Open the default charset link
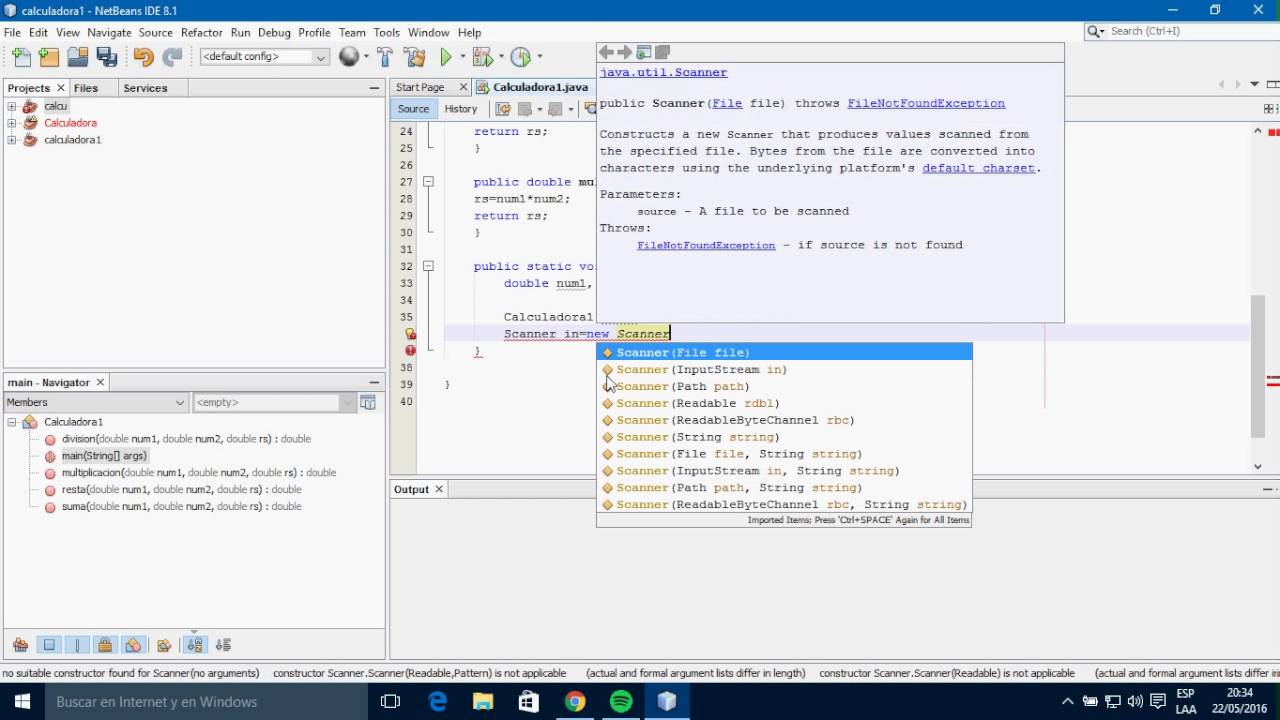The height and width of the screenshot is (720, 1280). [978, 168]
